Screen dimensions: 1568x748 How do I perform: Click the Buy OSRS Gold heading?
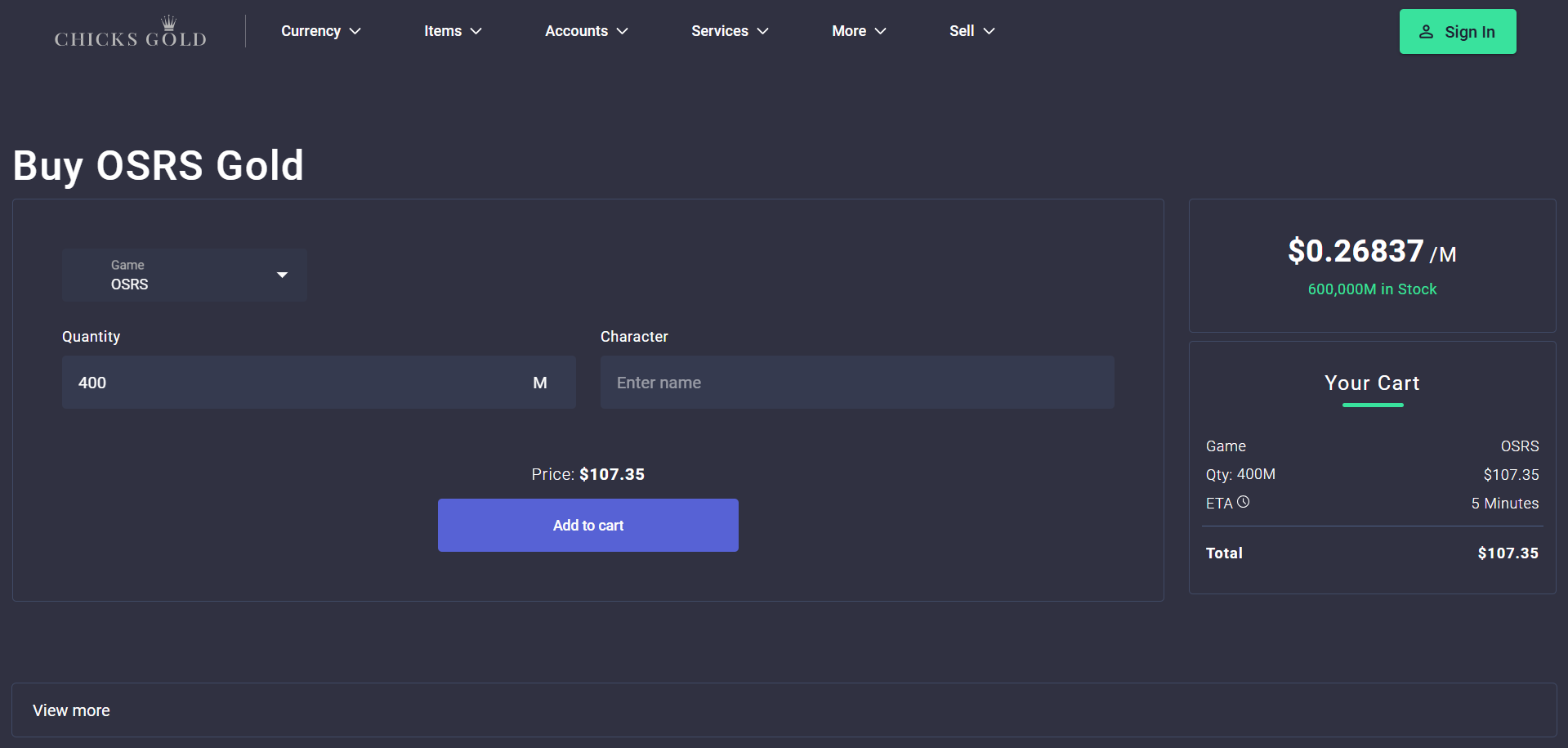point(159,166)
